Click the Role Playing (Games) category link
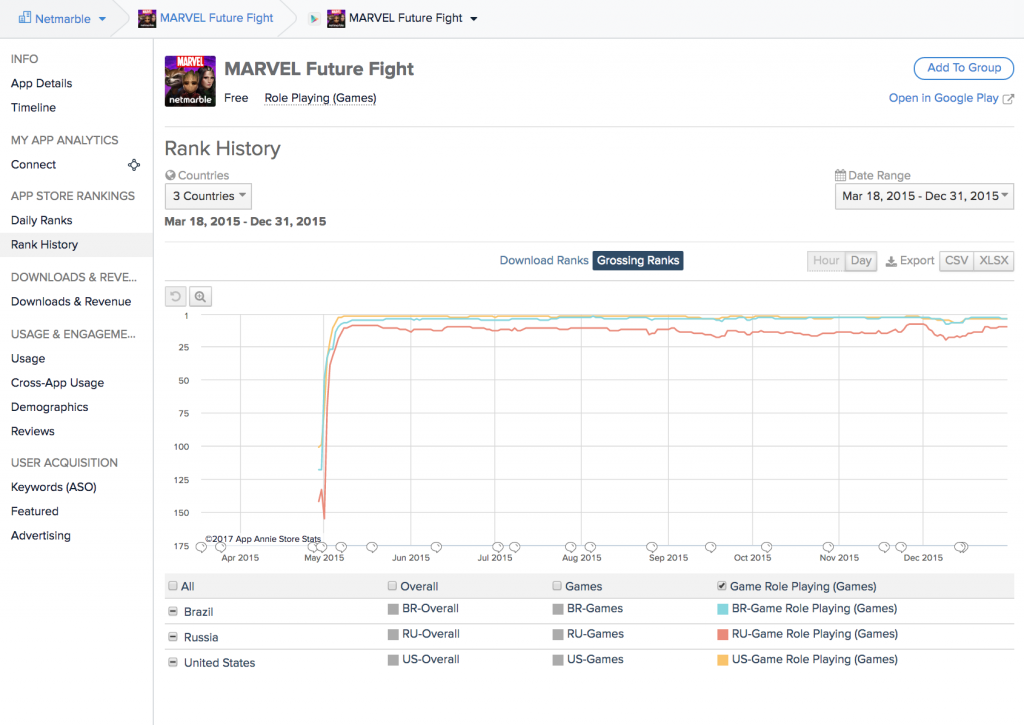Image resolution: width=1024 pixels, height=725 pixels. coord(320,98)
